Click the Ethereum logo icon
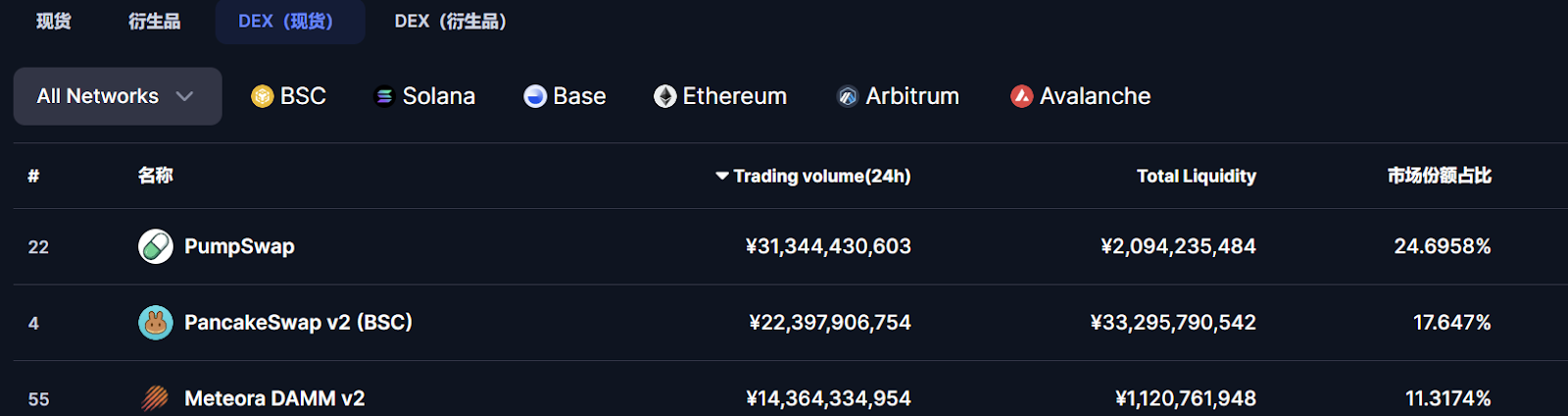 coord(665,96)
